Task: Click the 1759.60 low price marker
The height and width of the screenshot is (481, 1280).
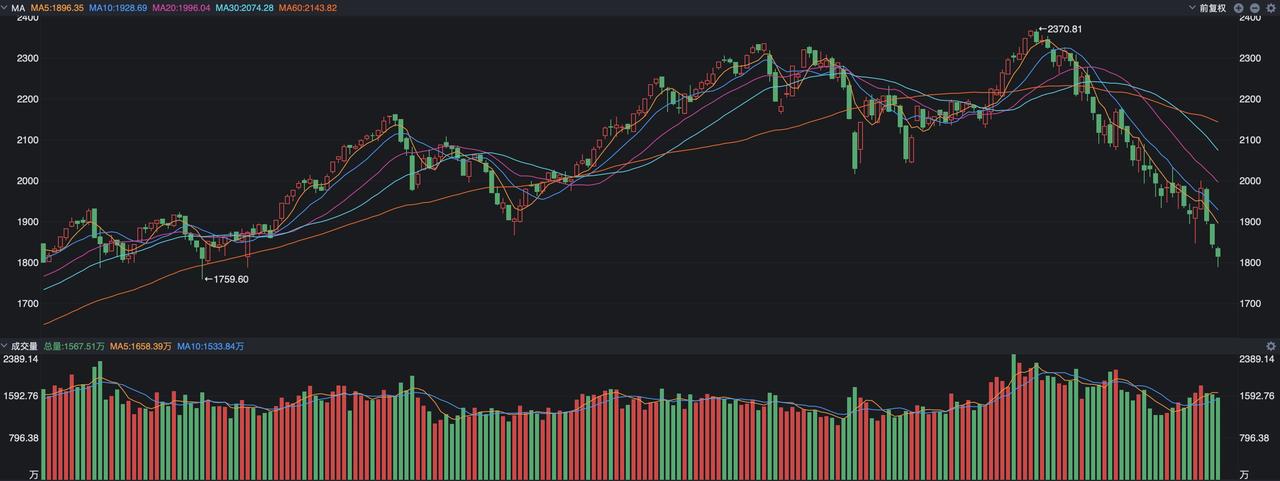Action: tap(226, 279)
